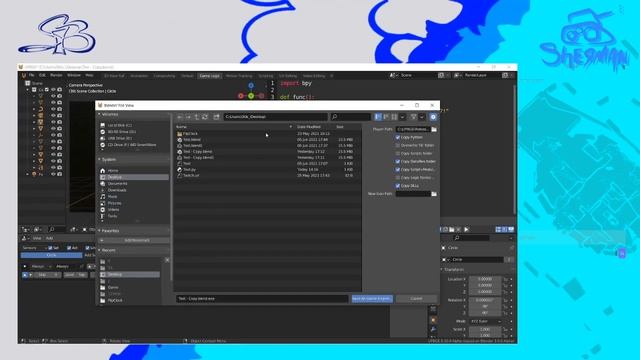
Task: Collapse the System panel
Action: click(99, 160)
